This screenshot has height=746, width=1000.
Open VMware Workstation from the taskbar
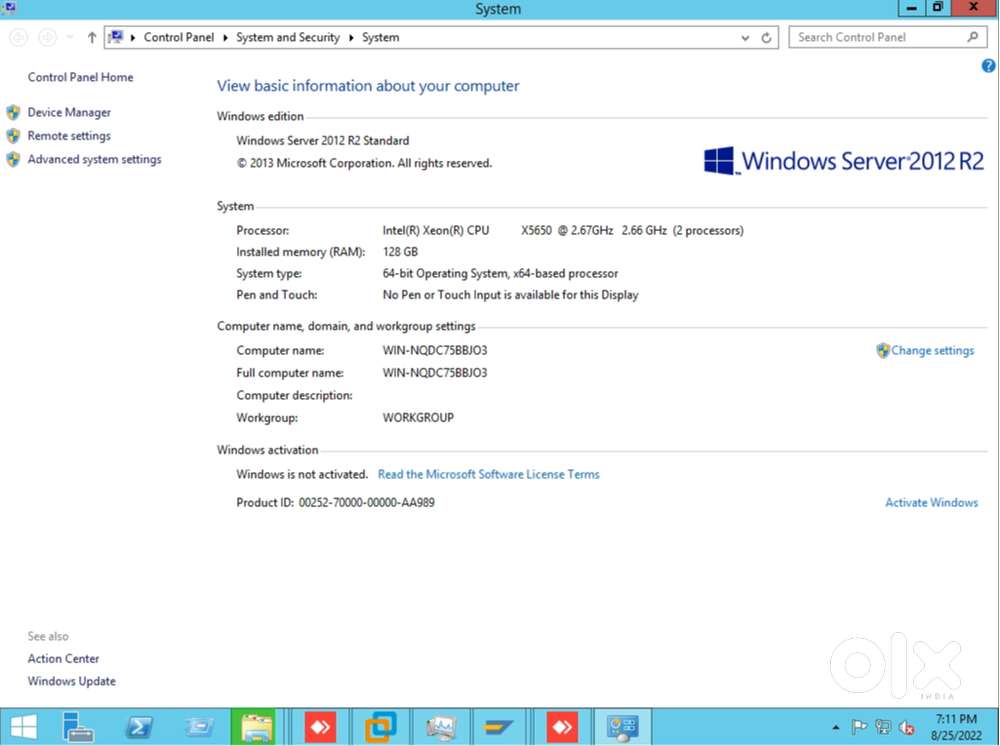click(381, 727)
